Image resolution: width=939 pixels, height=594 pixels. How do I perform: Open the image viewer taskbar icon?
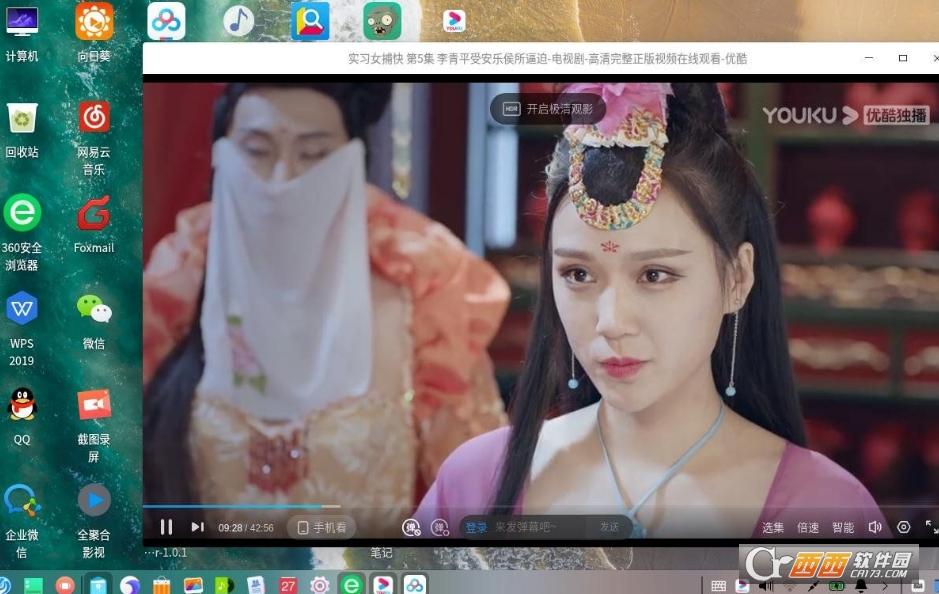tap(193, 585)
